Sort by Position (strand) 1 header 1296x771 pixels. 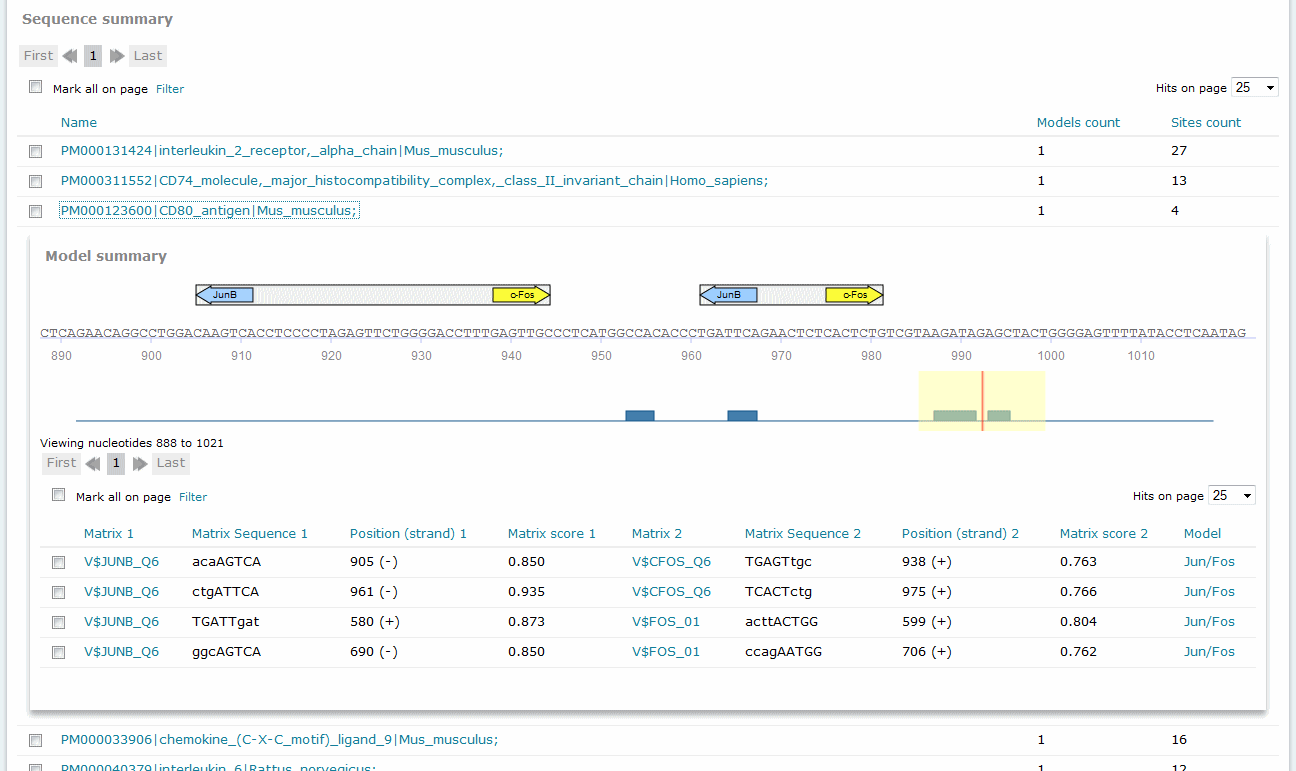tap(408, 533)
